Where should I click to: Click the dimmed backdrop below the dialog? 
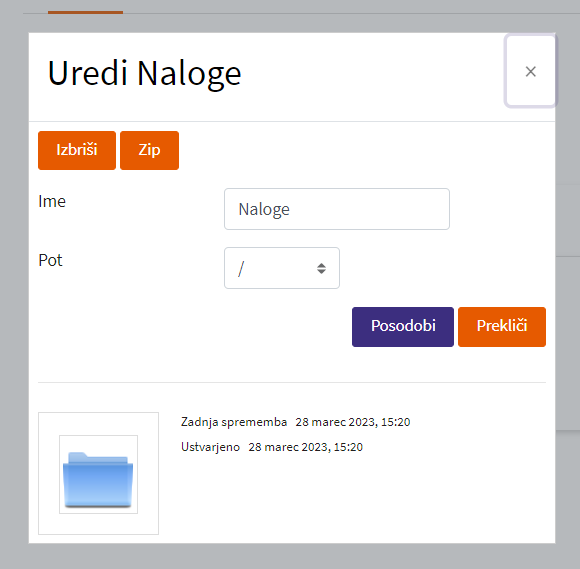coord(290,556)
